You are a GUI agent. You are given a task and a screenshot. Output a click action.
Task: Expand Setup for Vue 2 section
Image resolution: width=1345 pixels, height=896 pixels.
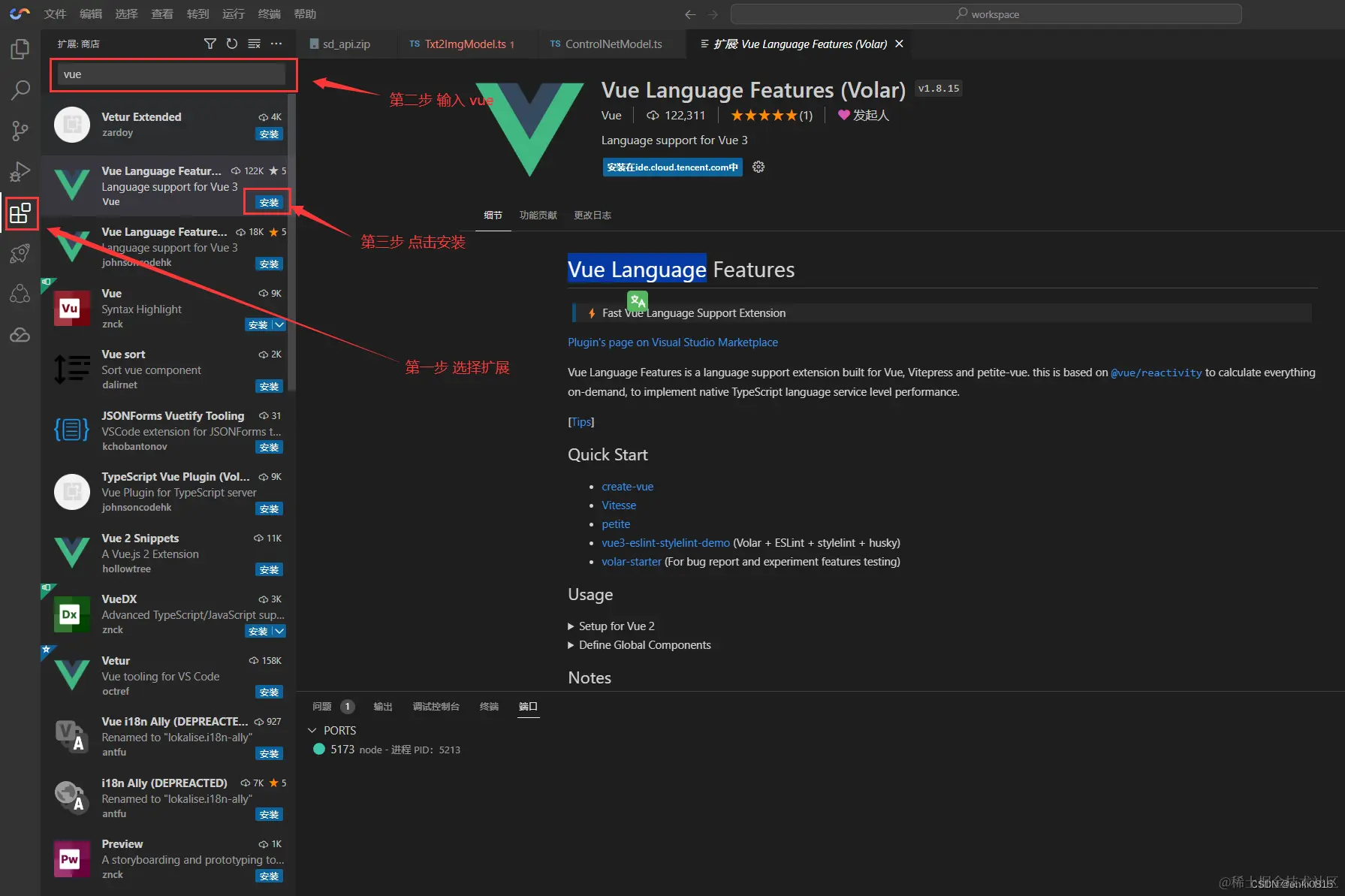[x=611, y=626]
